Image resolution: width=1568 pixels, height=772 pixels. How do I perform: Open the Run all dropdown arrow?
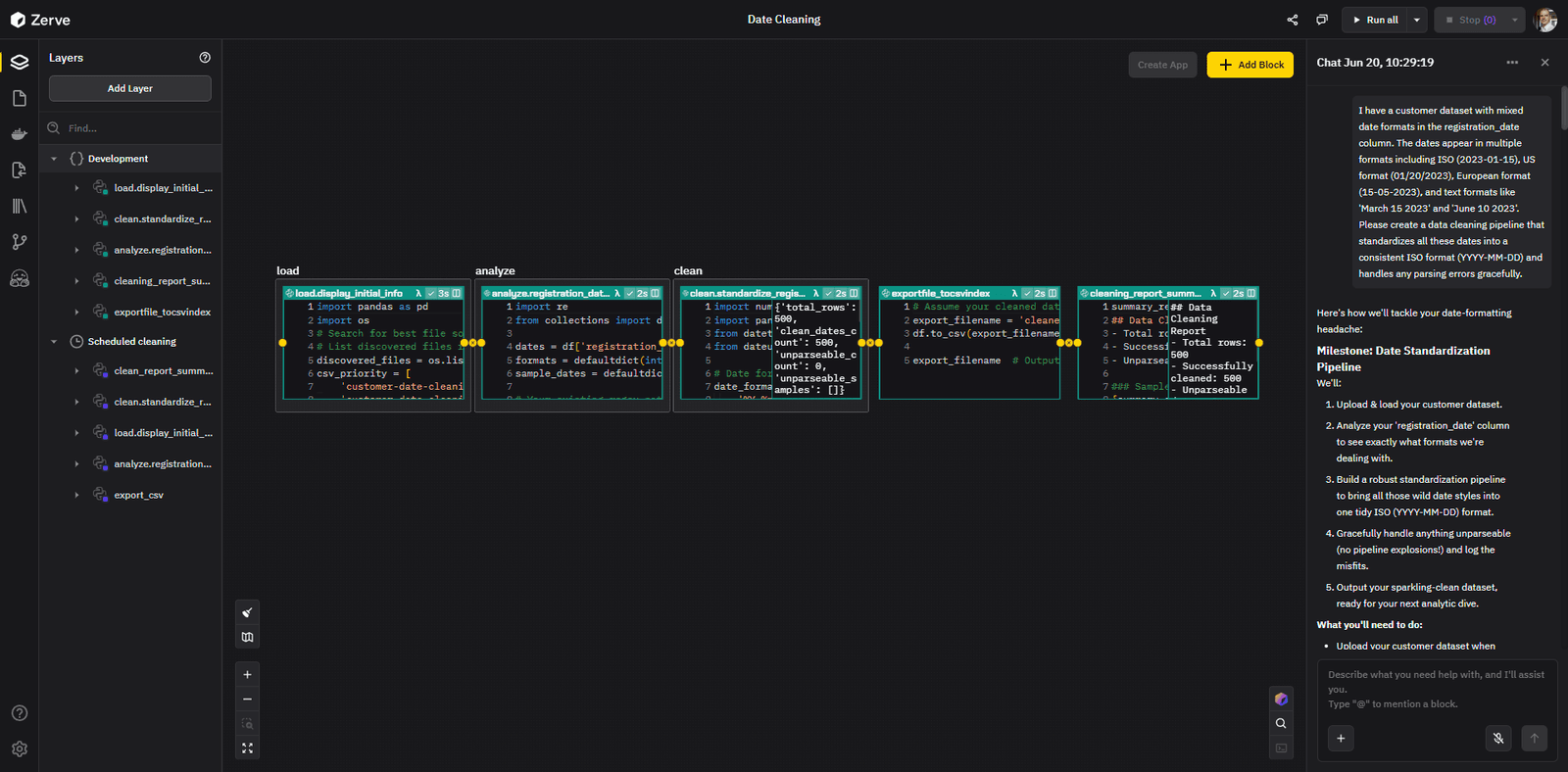(x=1416, y=20)
